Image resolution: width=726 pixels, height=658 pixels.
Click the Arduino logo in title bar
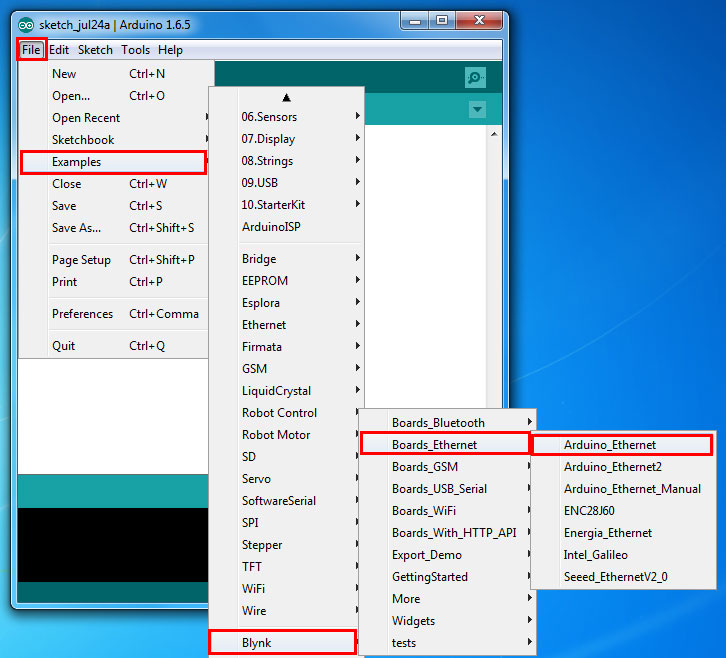tap(26, 25)
